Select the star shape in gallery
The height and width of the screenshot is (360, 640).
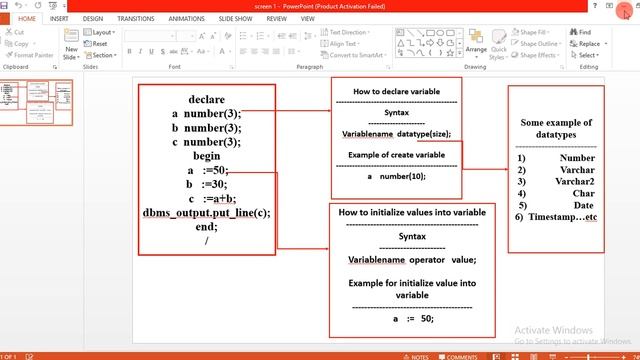point(450,53)
